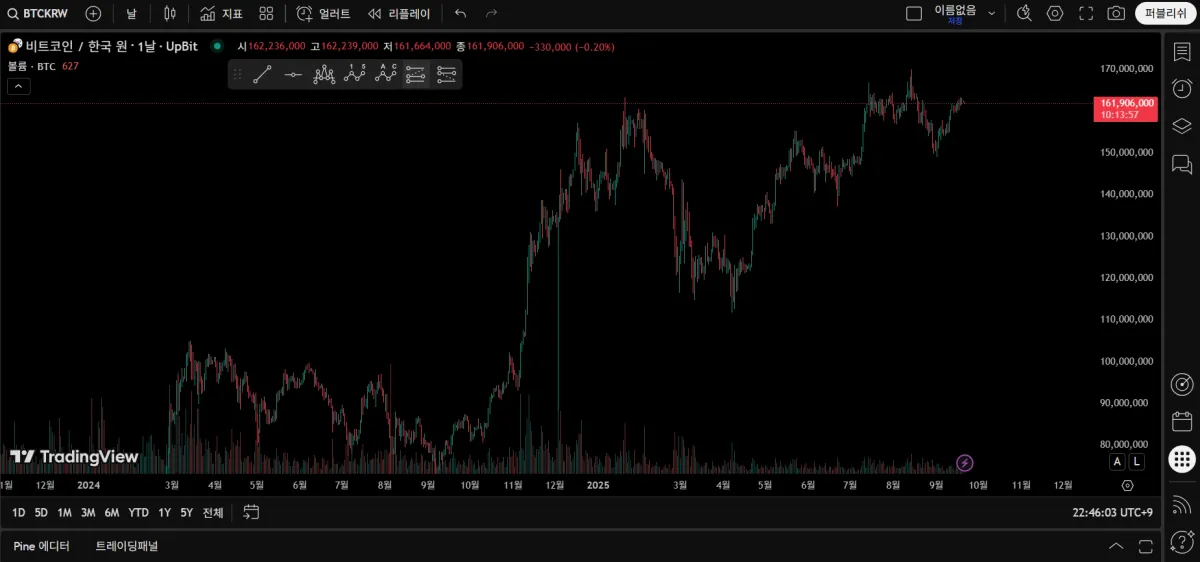Viewport: 1200px width, 562px height.
Task: Click the purple lightning event marker
Action: point(965,463)
